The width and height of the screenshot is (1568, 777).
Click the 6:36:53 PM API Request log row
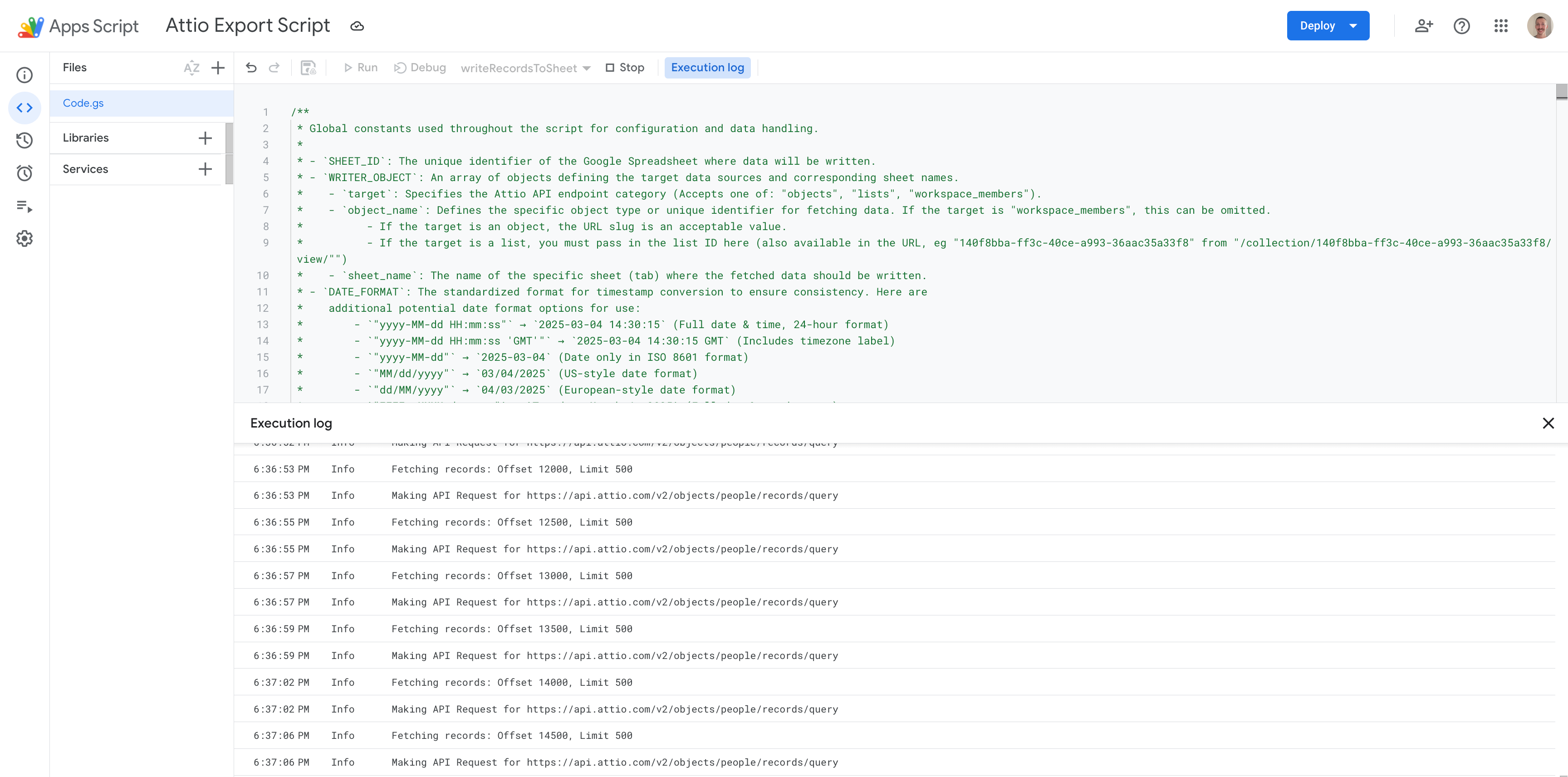[894, 496]
